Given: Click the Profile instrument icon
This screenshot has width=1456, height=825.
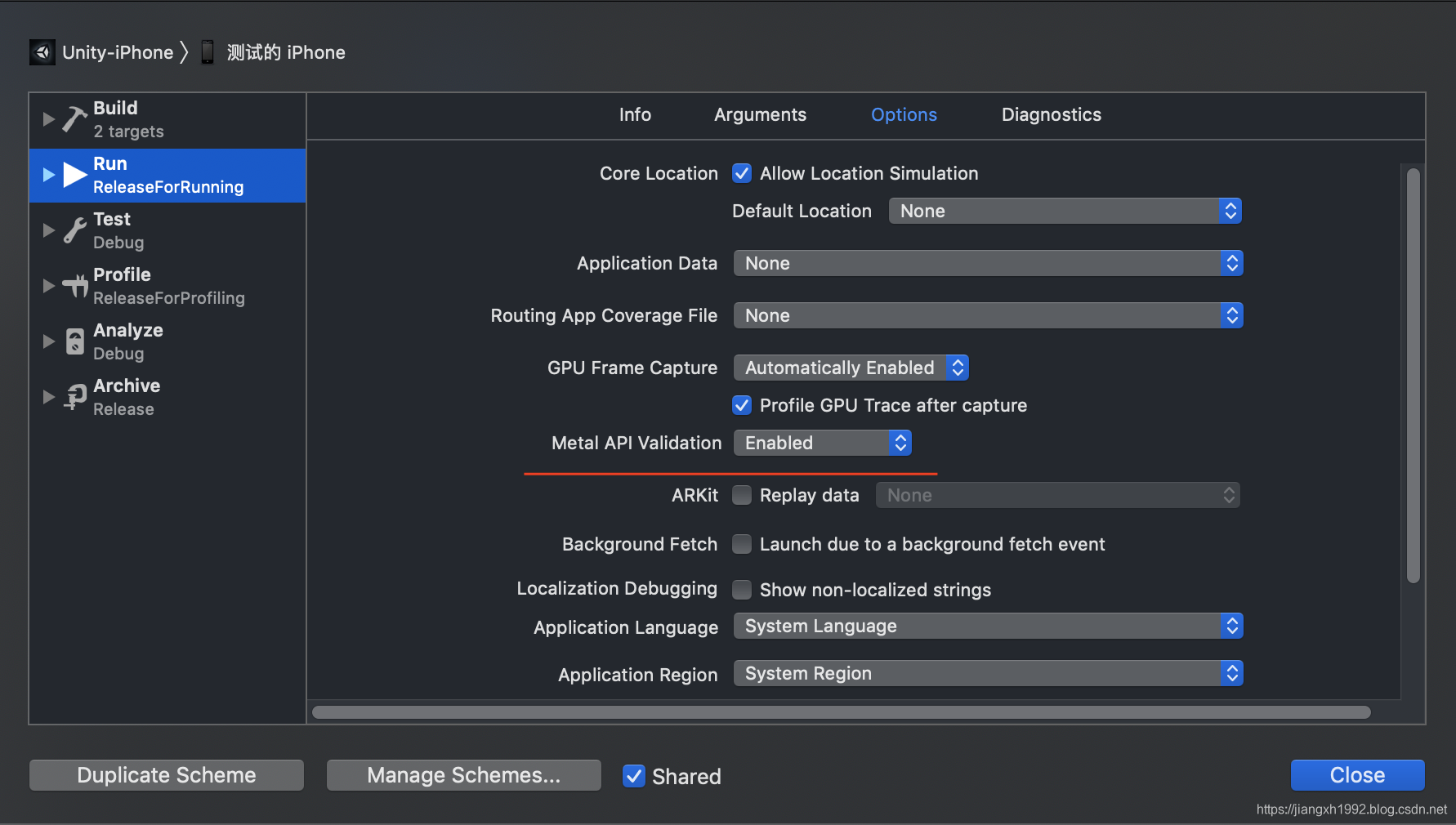Looking at the screenshot, I should coord(75,286).
